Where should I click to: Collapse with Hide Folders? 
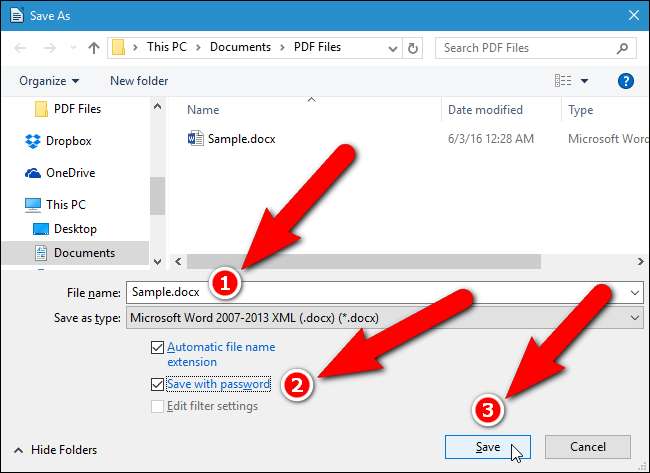tap(55, 450)
